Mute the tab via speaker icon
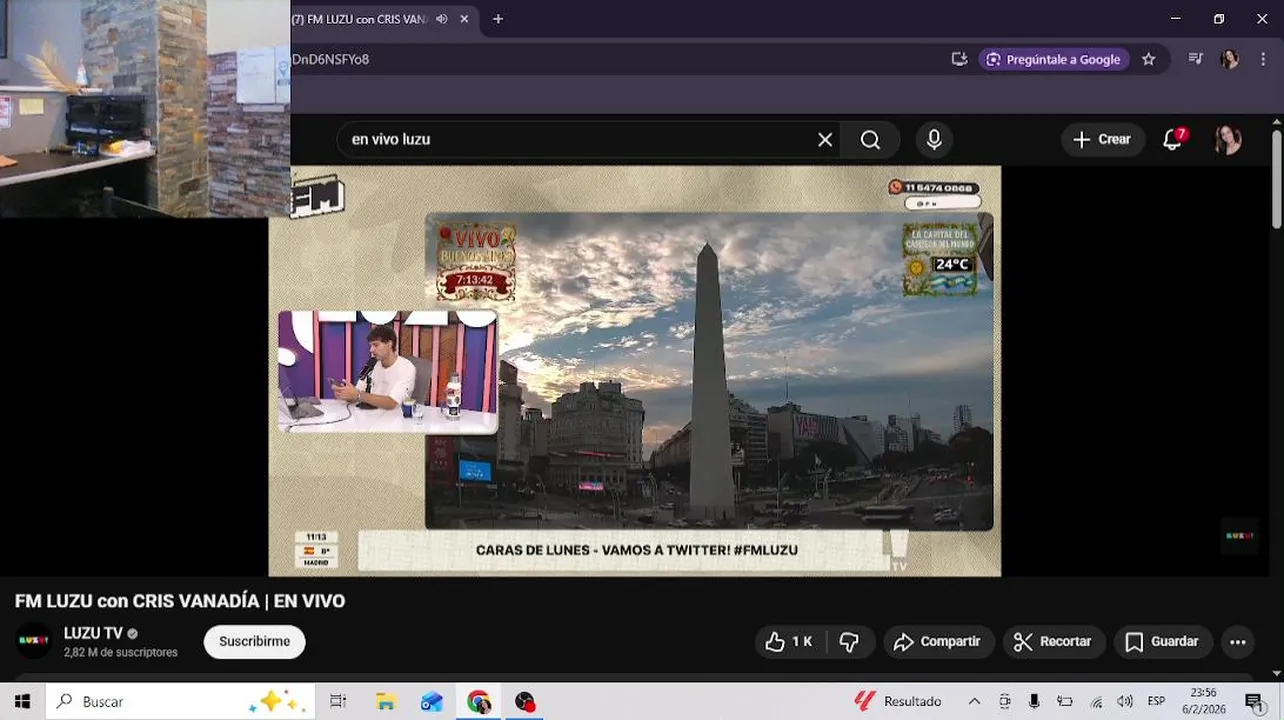The image size is (1284, 720). click(442, 19)
